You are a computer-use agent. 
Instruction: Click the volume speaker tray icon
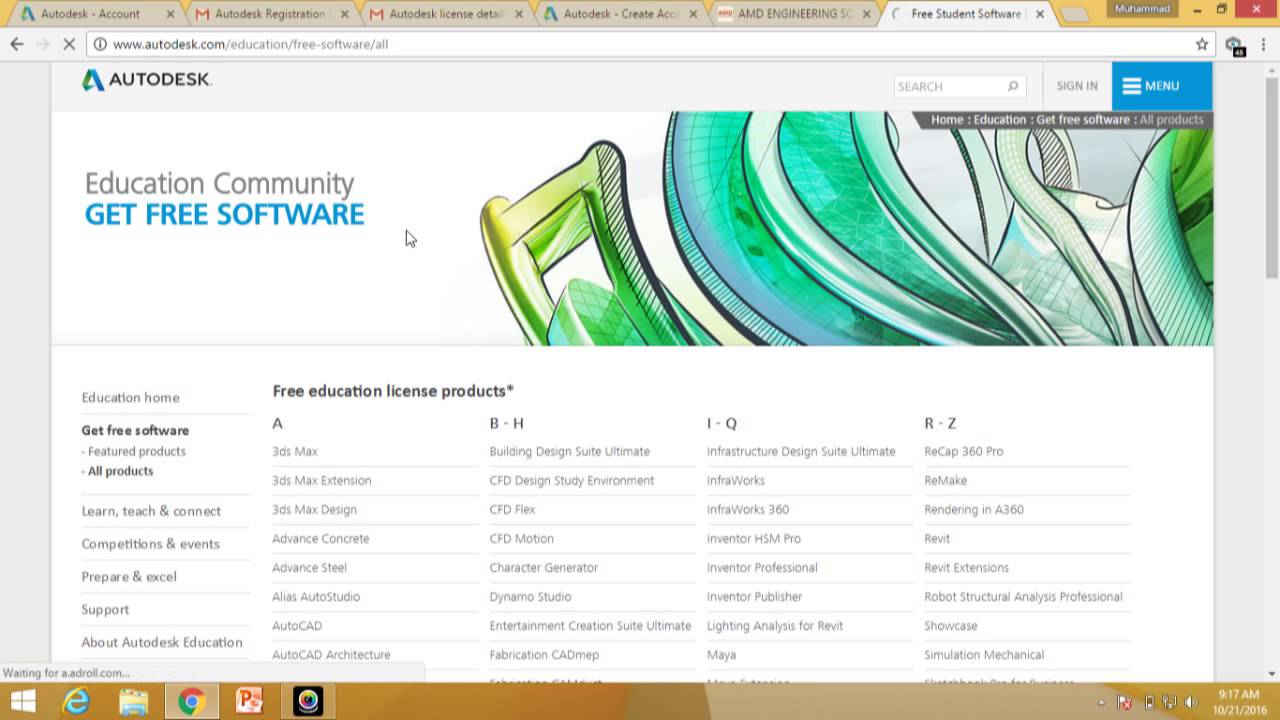[x=1192, y=702]
